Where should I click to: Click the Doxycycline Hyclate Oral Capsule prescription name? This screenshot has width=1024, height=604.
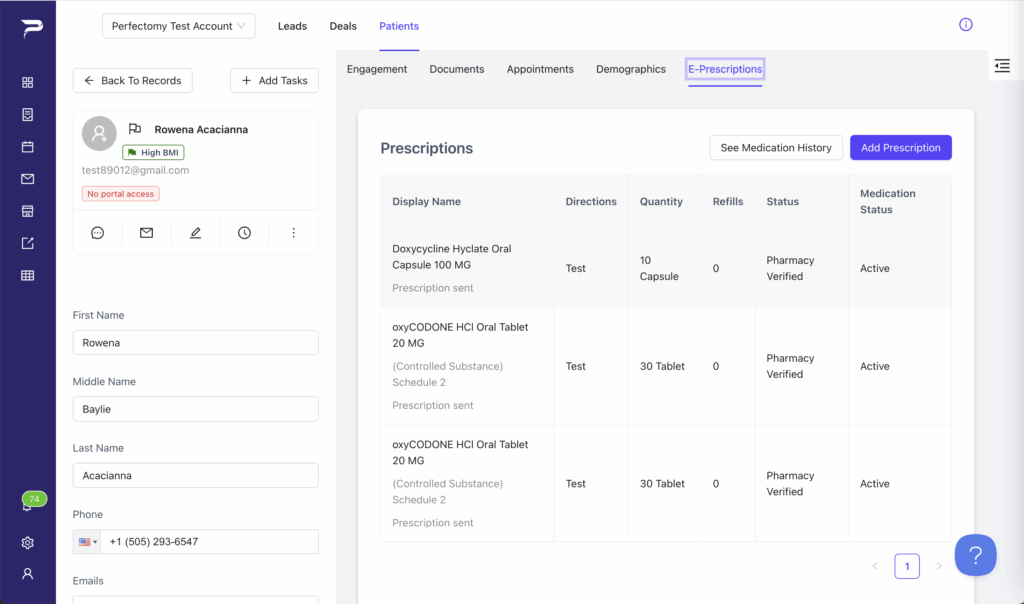coord(452,257)
